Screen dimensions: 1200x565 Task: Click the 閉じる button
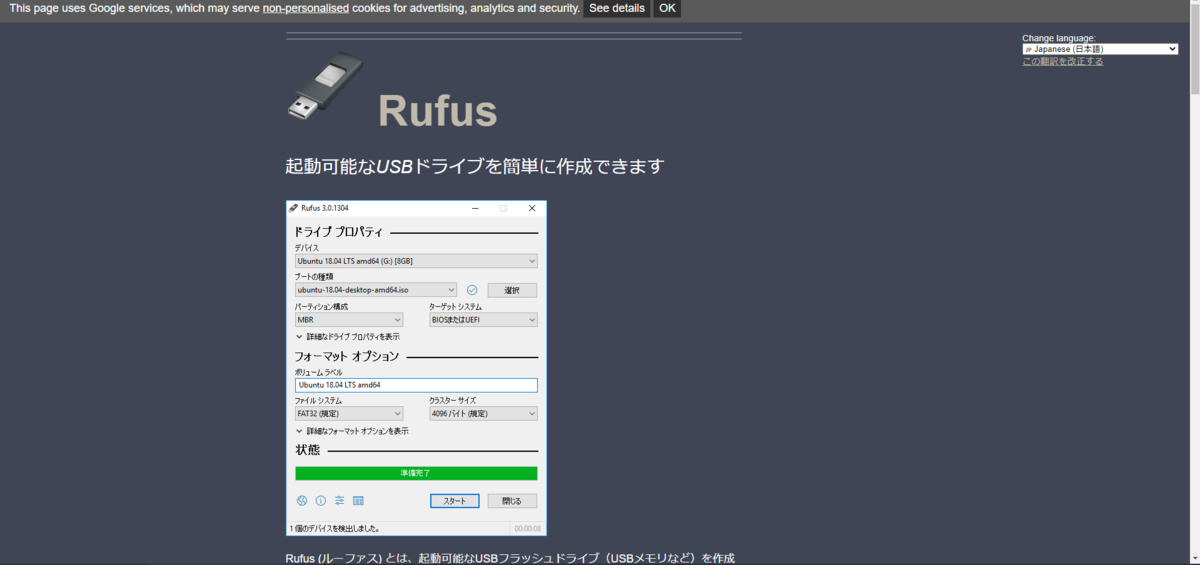[512, 501]
